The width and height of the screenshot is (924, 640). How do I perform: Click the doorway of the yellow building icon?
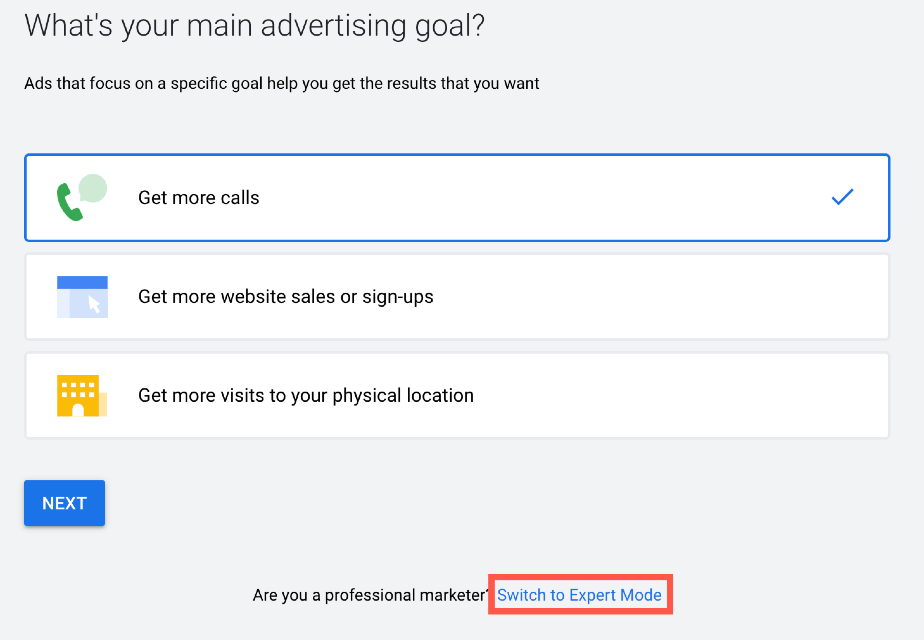tap(78, 410)
